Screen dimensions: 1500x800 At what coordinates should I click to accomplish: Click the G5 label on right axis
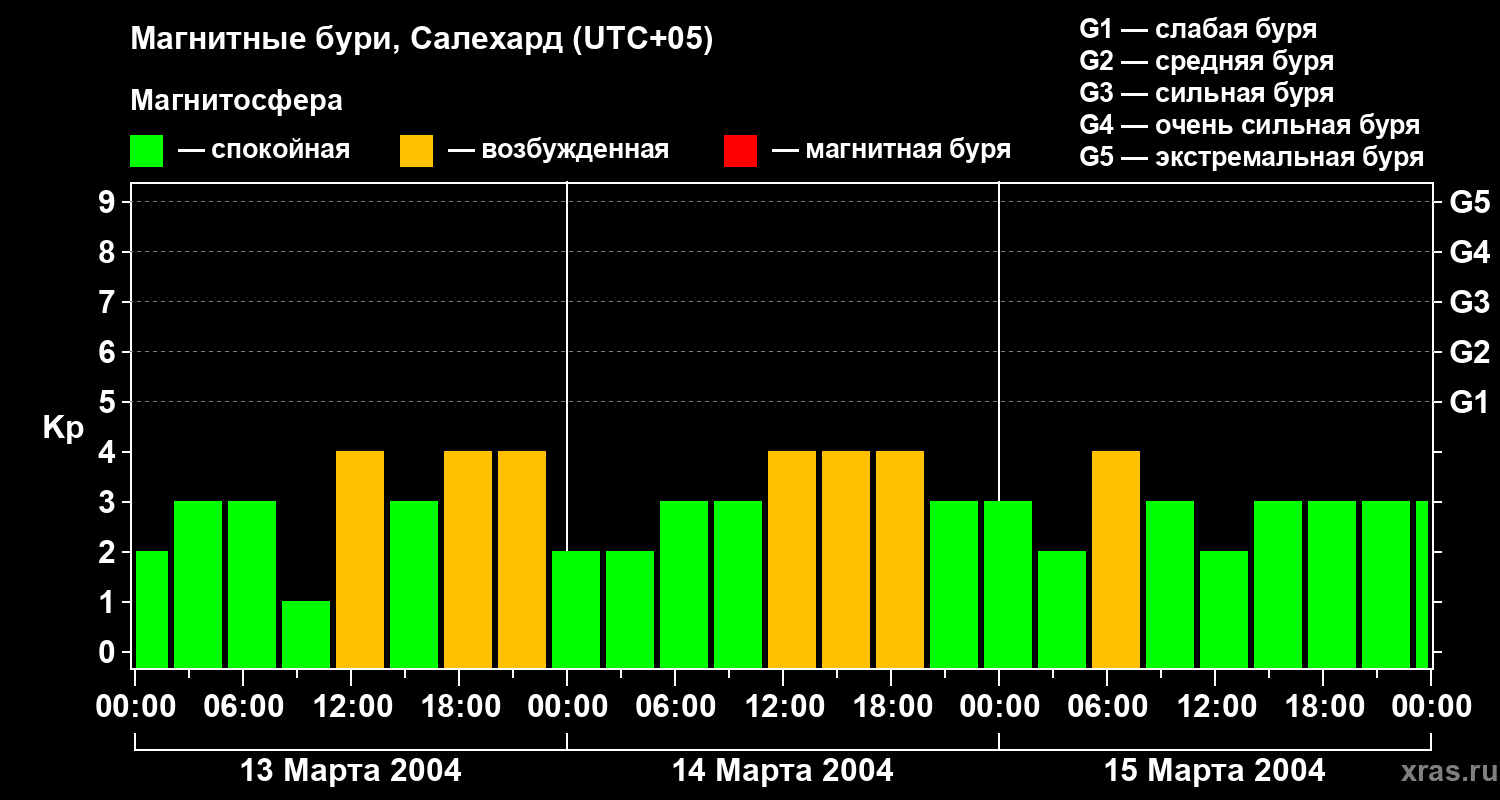(x=1469, y=202)
